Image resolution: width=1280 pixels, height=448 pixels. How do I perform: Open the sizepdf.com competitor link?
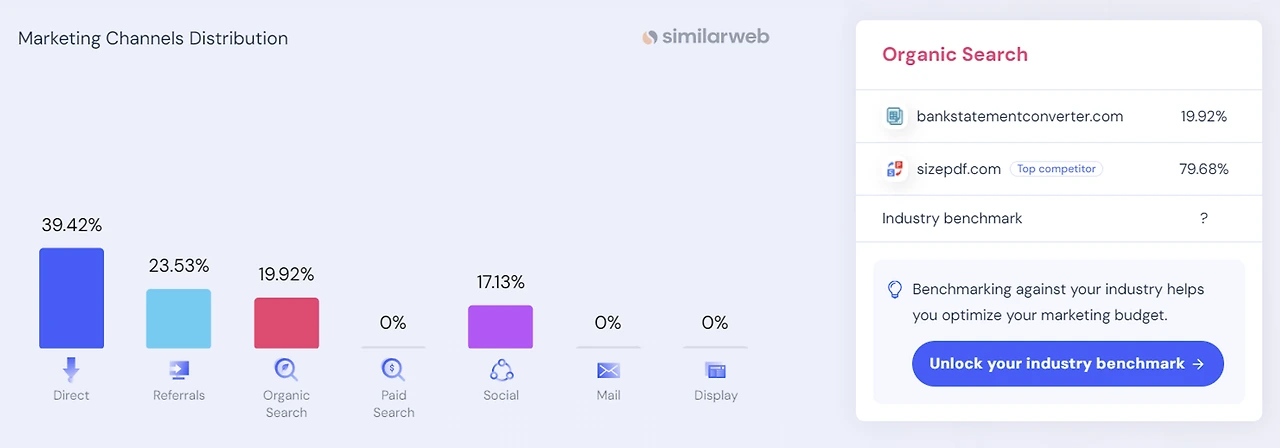958,169
